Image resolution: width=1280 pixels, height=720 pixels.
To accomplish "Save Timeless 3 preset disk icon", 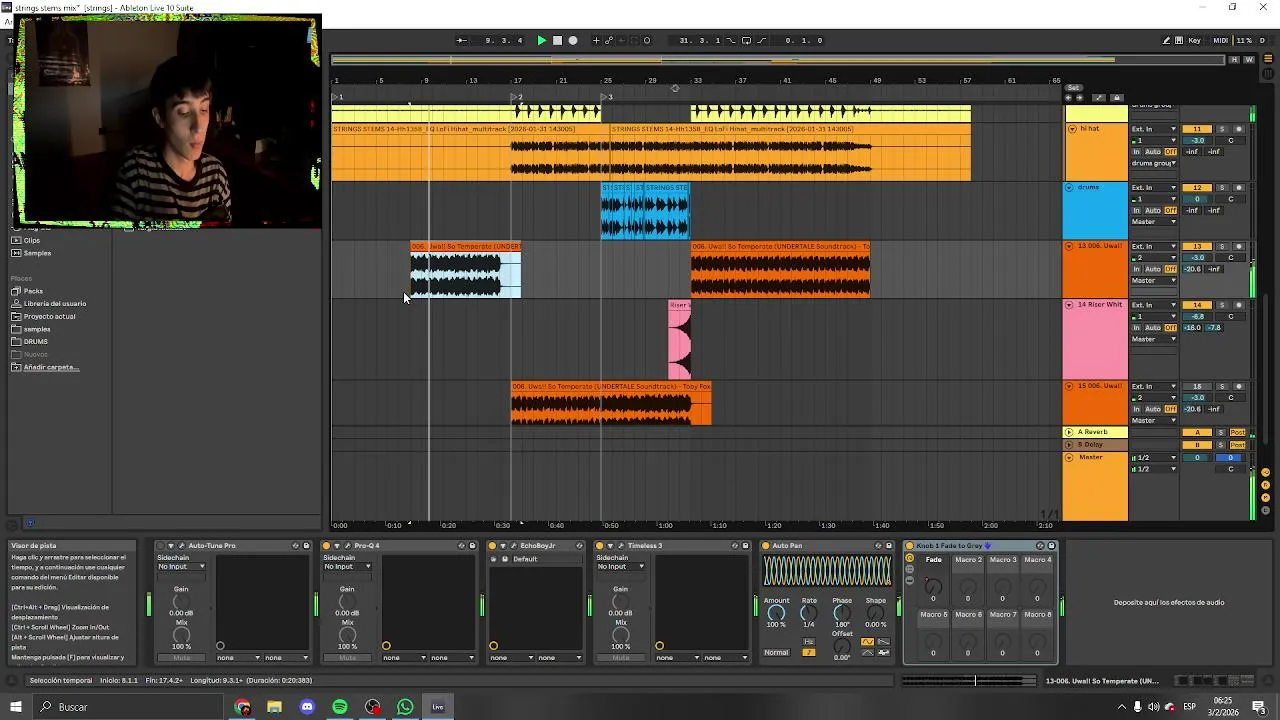I will point(746,546).
